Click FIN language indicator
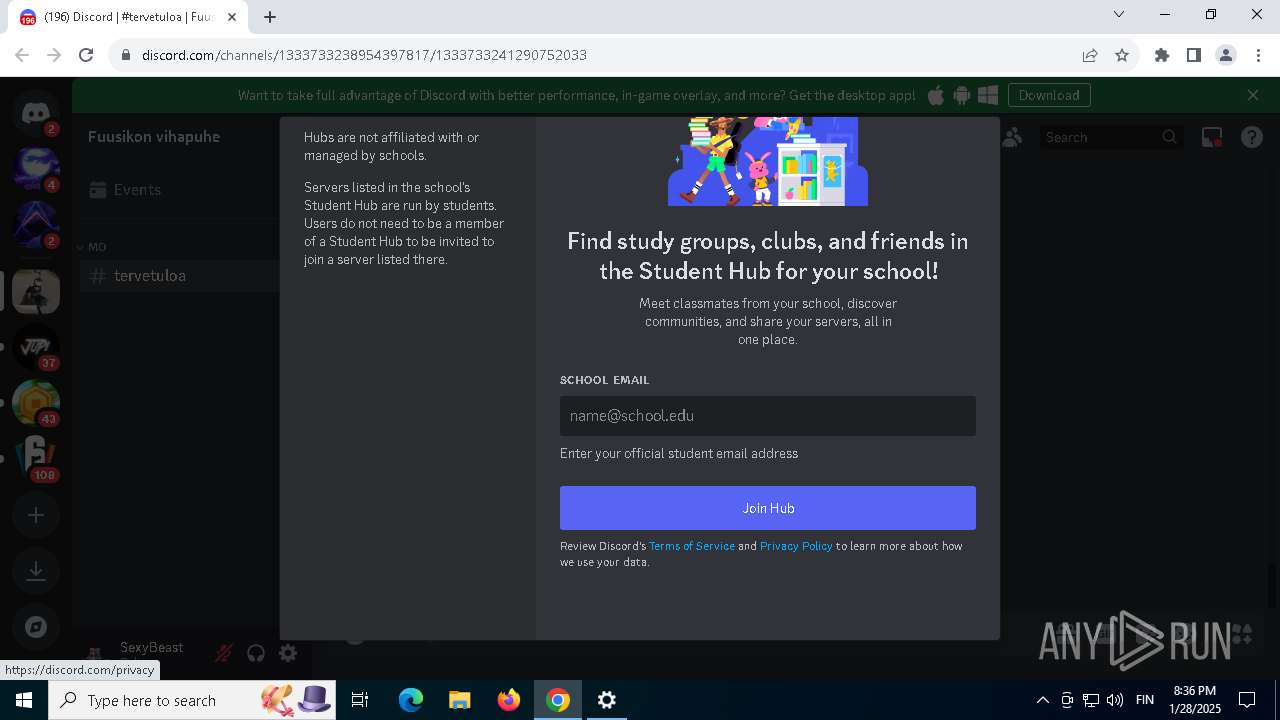Screen dimensions: 1280x720 pyautogui.click(x=1145, y=700)
